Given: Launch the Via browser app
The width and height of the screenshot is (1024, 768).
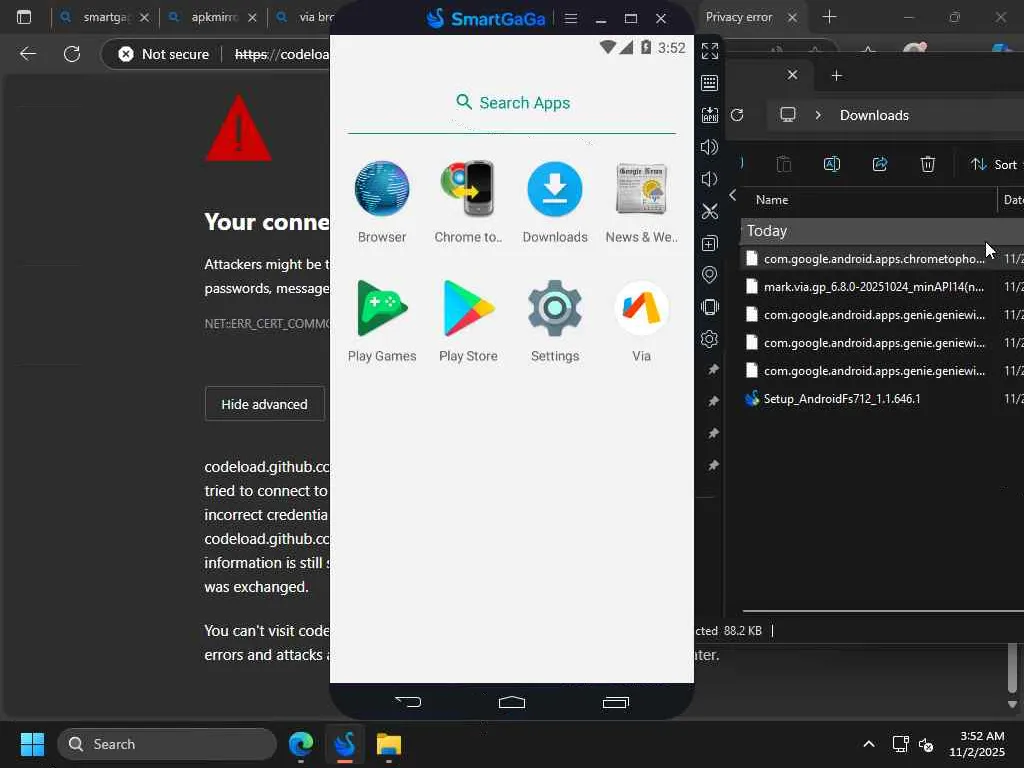Looking at the screenshot, I should tap(641, 321).
